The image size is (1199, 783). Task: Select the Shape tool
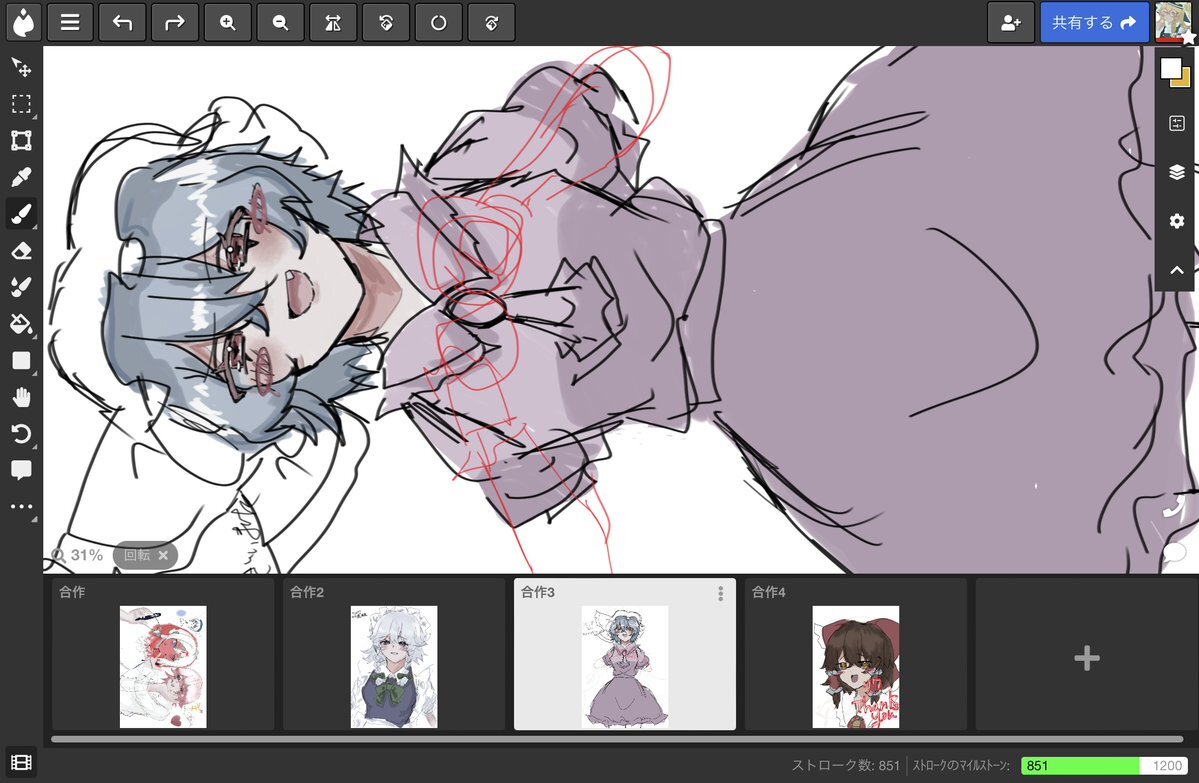click(x=21, y=361)
